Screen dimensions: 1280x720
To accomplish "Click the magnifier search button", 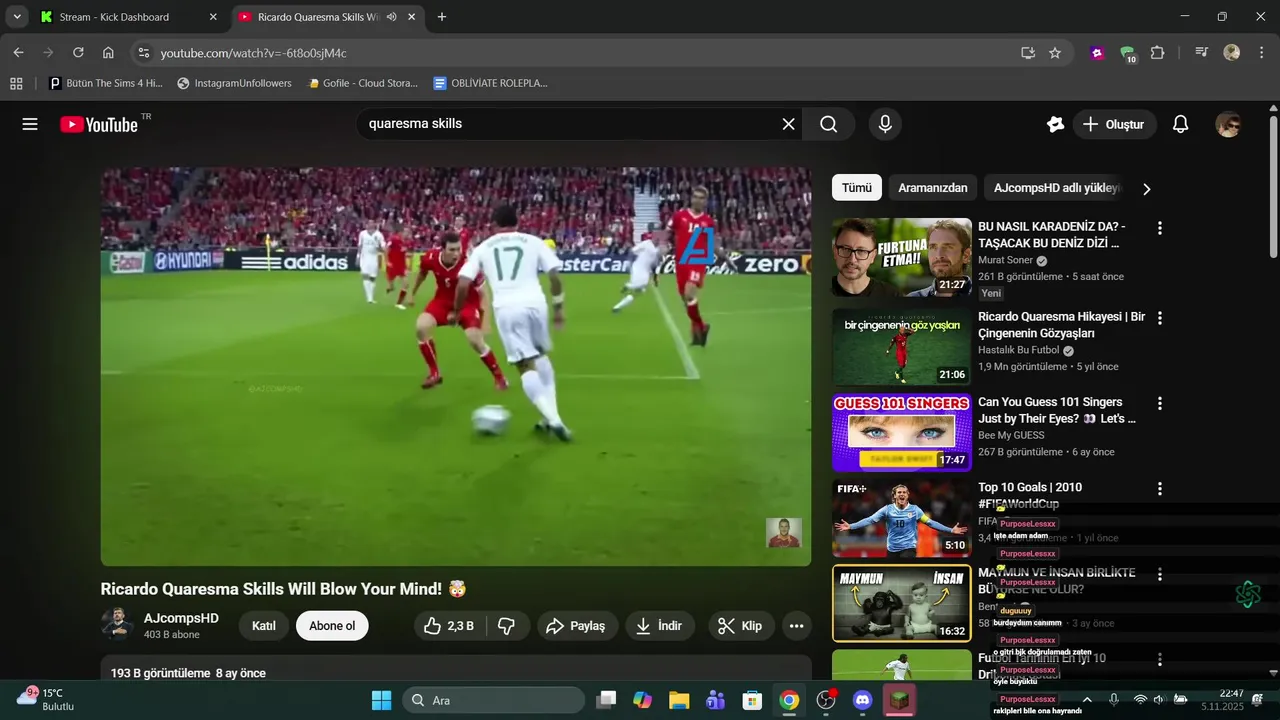I will tap(829, 124).
